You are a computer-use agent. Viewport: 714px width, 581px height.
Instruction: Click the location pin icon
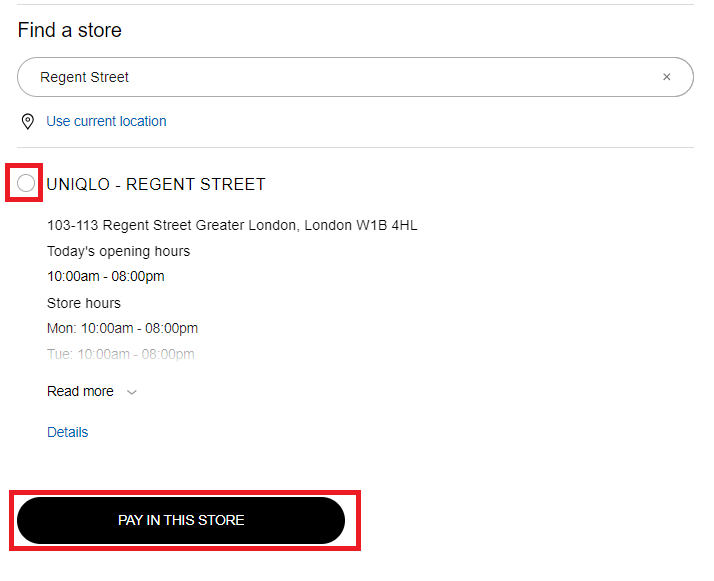[x=28, y=122]
